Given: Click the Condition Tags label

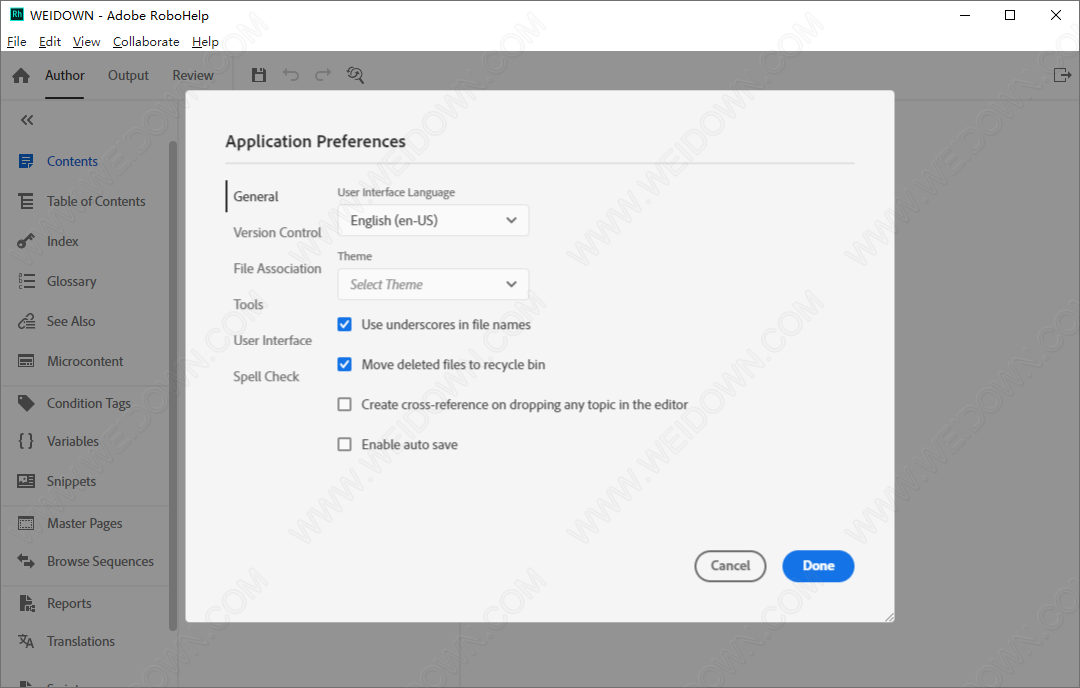Looking at the screenshot, I should pyautogui.click(x=89, y=403).
